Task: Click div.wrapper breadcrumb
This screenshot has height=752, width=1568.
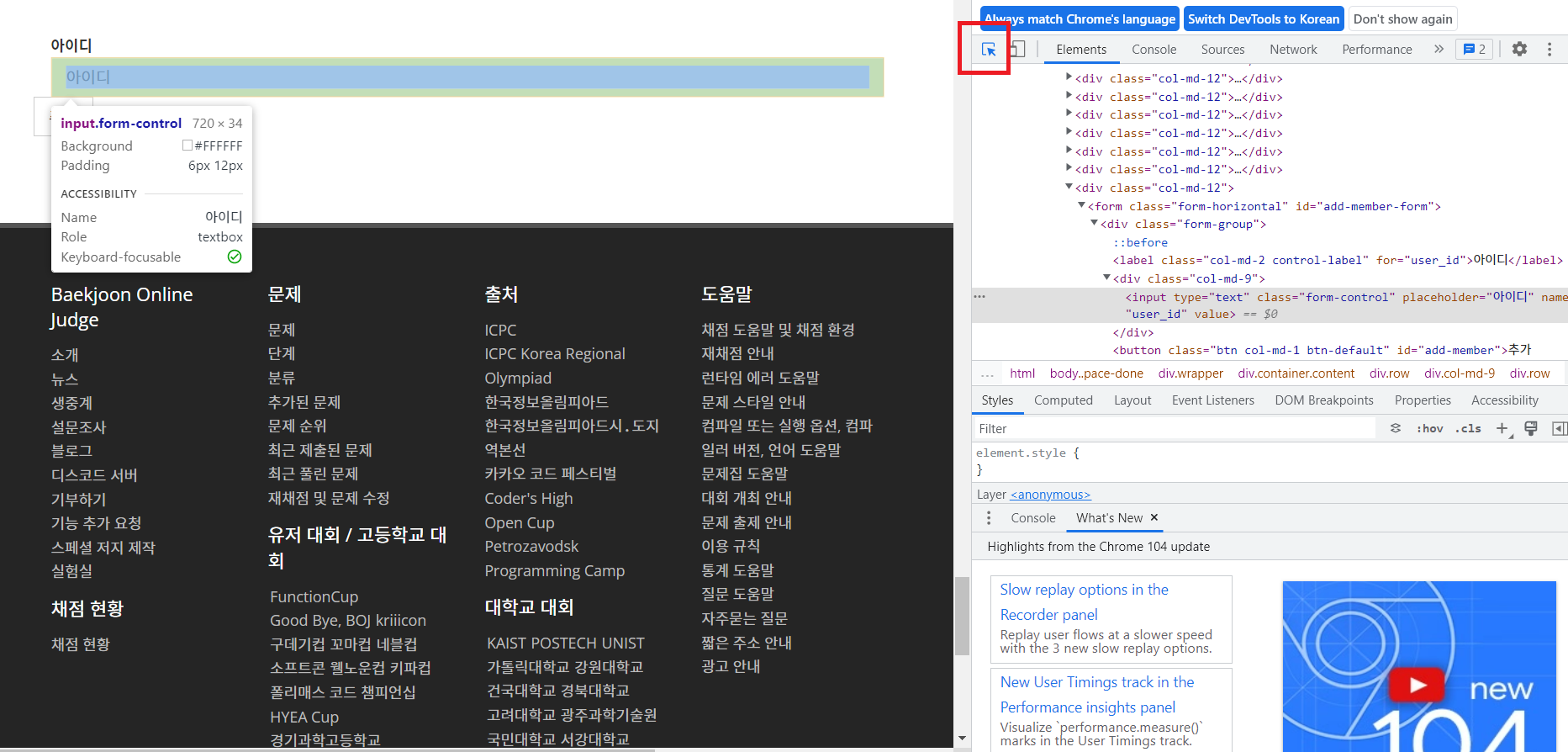Action: 1191,373
